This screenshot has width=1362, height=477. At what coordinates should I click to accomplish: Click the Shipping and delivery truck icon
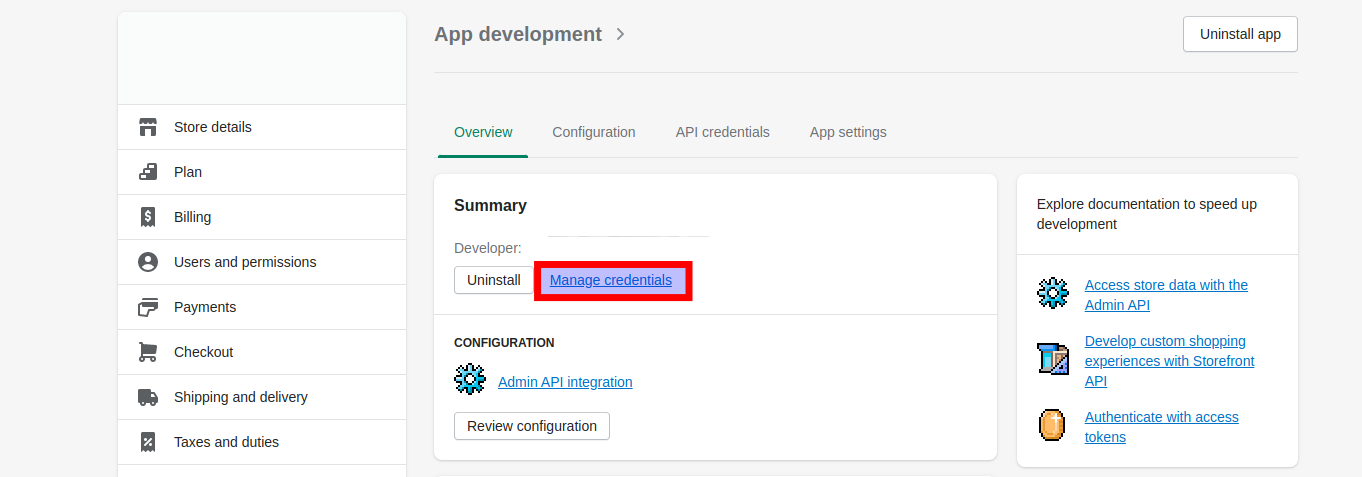click(148, 397)
